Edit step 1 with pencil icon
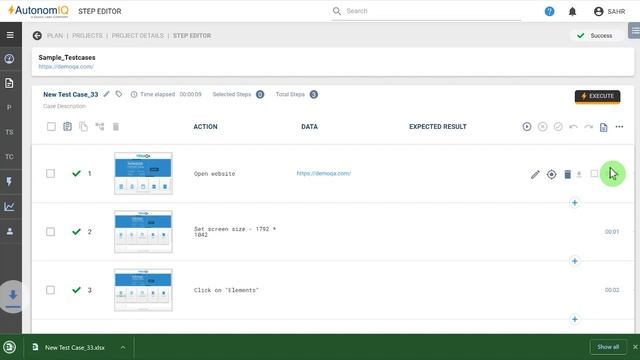The width and height of the screenshot is (640, 360). click(x=535, y=175)
